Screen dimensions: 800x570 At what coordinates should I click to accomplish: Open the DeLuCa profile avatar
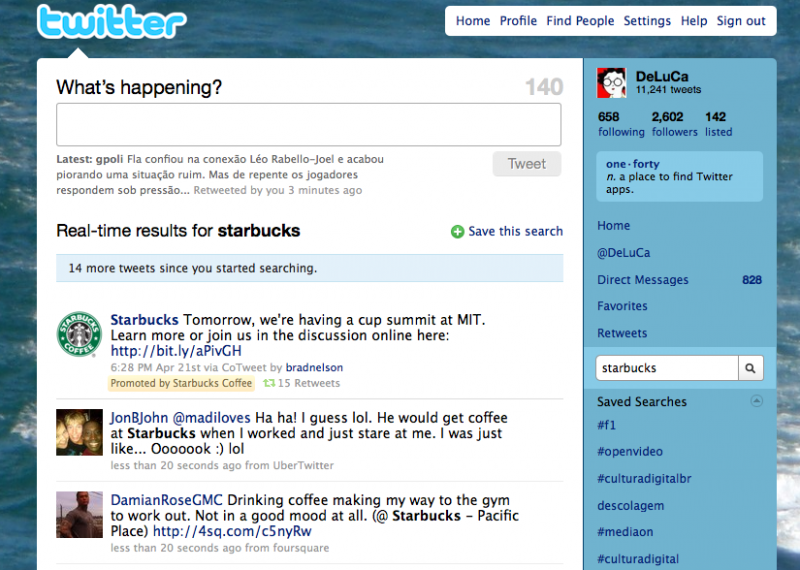[x=612, y=83]
